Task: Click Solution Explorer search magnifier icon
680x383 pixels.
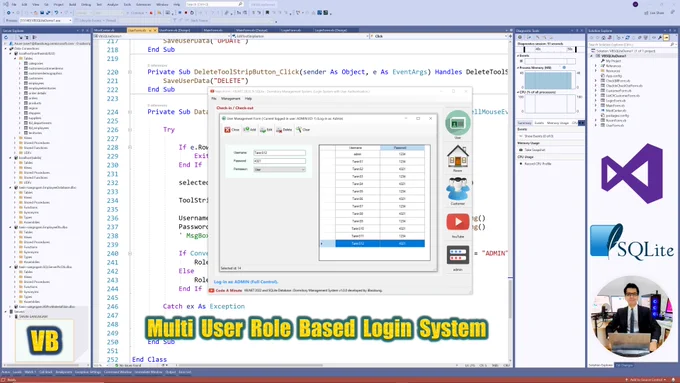Action: click(672, 44)
